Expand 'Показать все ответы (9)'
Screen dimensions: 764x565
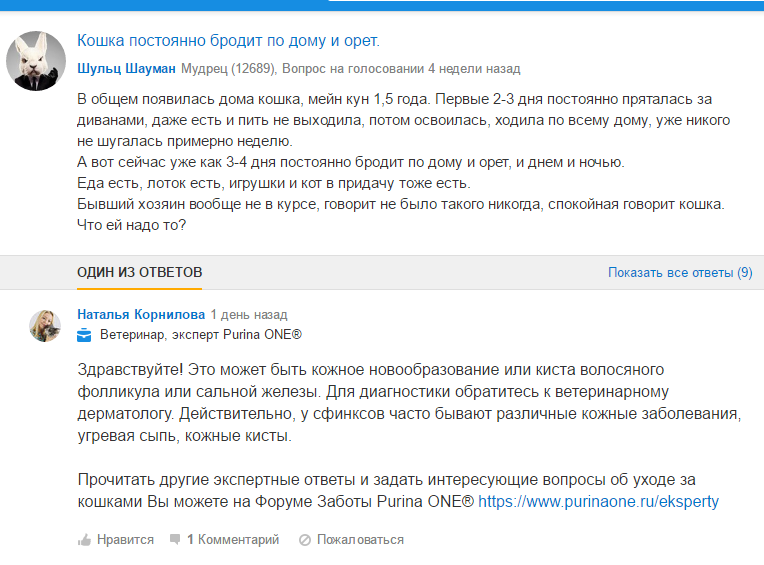679,272
